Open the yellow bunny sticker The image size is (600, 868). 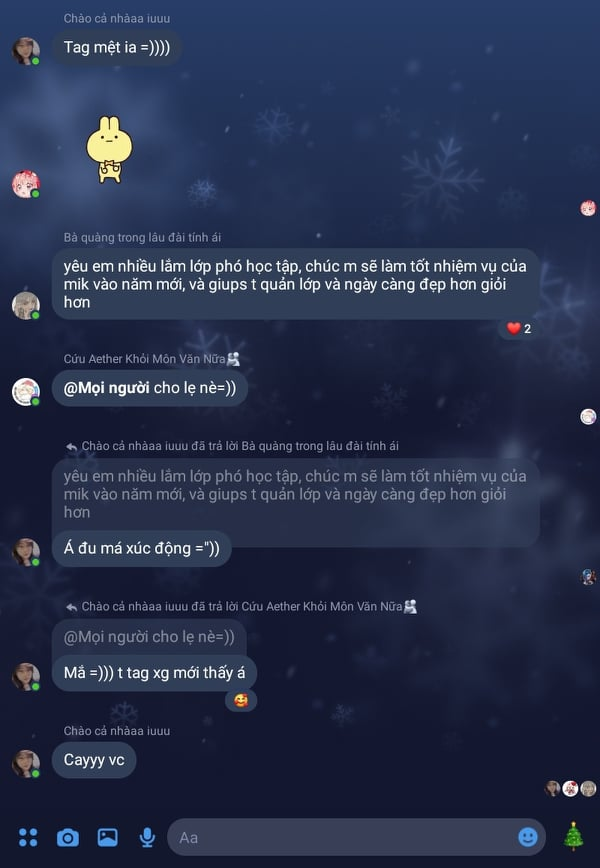[x=110, y=149]
